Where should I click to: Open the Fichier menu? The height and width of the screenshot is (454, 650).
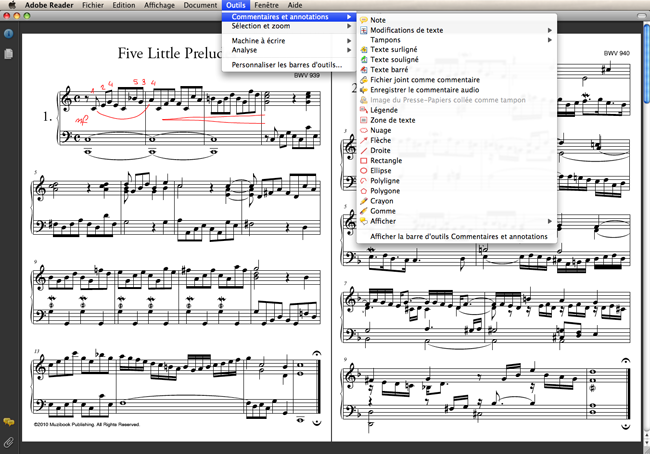pos(93,5)
